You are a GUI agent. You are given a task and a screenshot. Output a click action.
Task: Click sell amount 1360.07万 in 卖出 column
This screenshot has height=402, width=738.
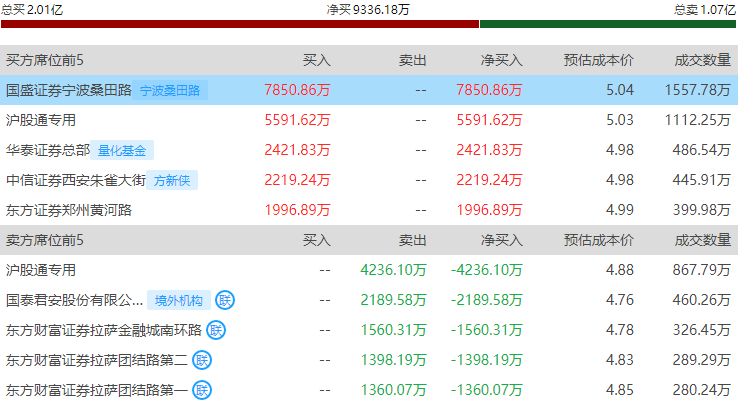pyautogui.click(x=393, y=390)
